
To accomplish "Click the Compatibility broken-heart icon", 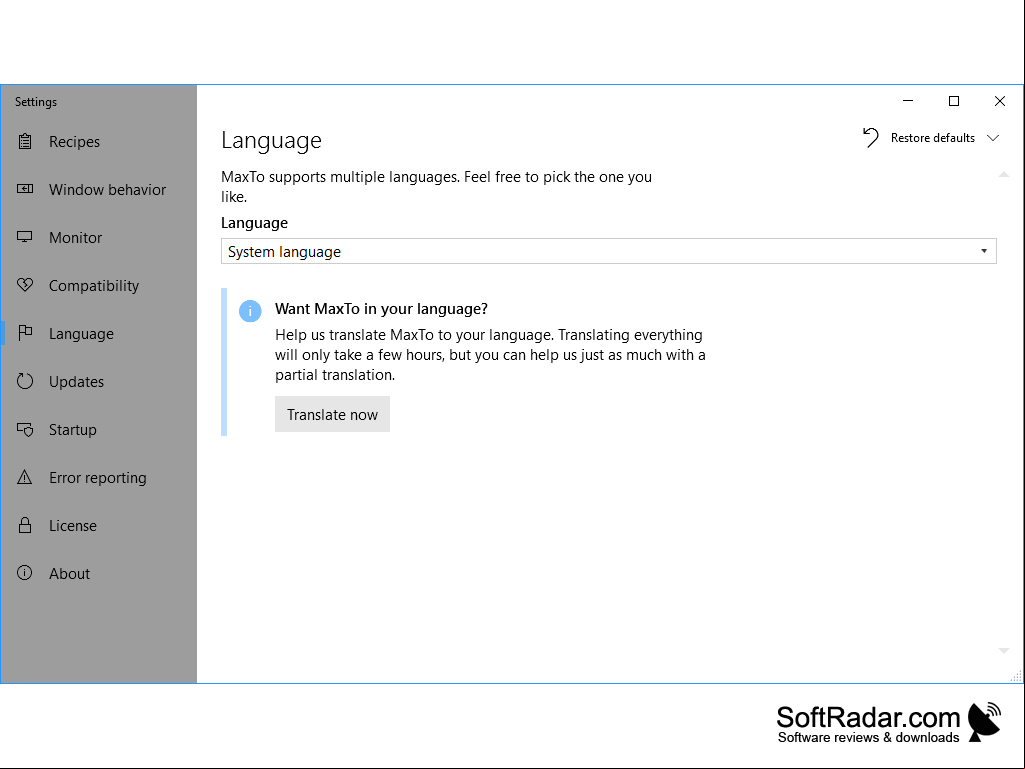I will [25, 284].
